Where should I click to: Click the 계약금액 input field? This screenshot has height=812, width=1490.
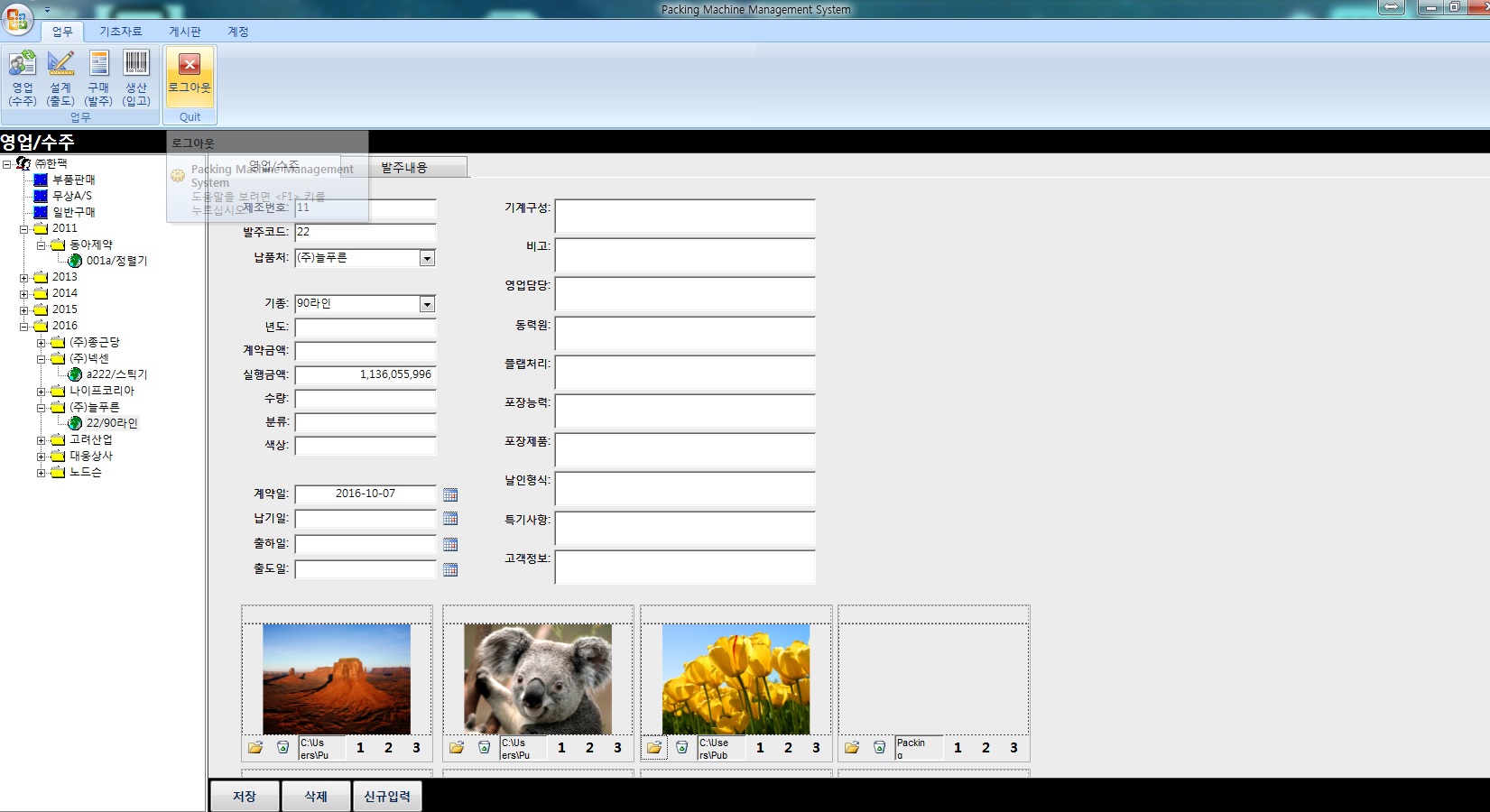pyautogui.click(x=366, y=351)
